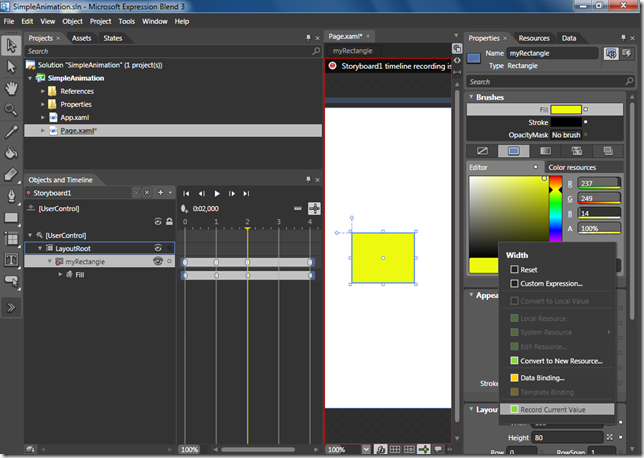This screenshot has width=644, height=458.
Task: Click the yellow Fill color swatch
Action: click(566, 109)
